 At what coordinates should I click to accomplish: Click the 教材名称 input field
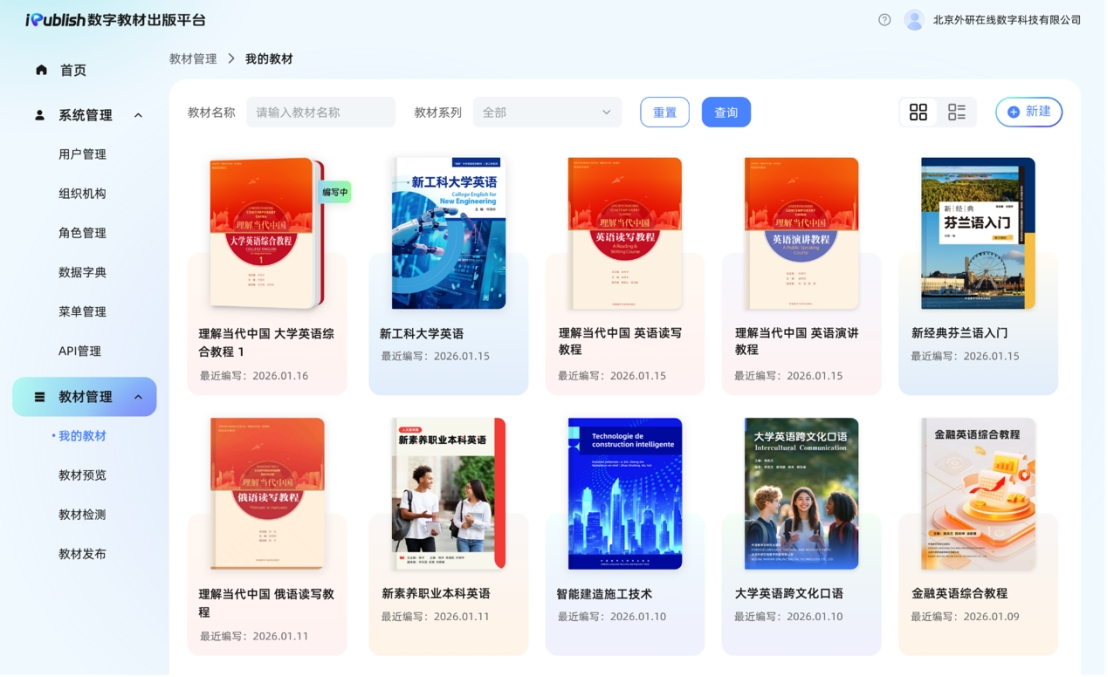(x=321, y=112)
